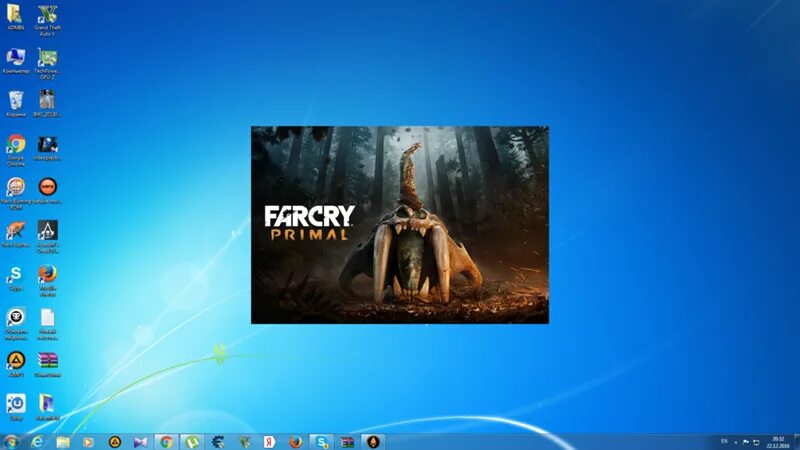This screenshot has height=450, width=800.
Task: Open Yandex from the taskbar
Action: 270,442
